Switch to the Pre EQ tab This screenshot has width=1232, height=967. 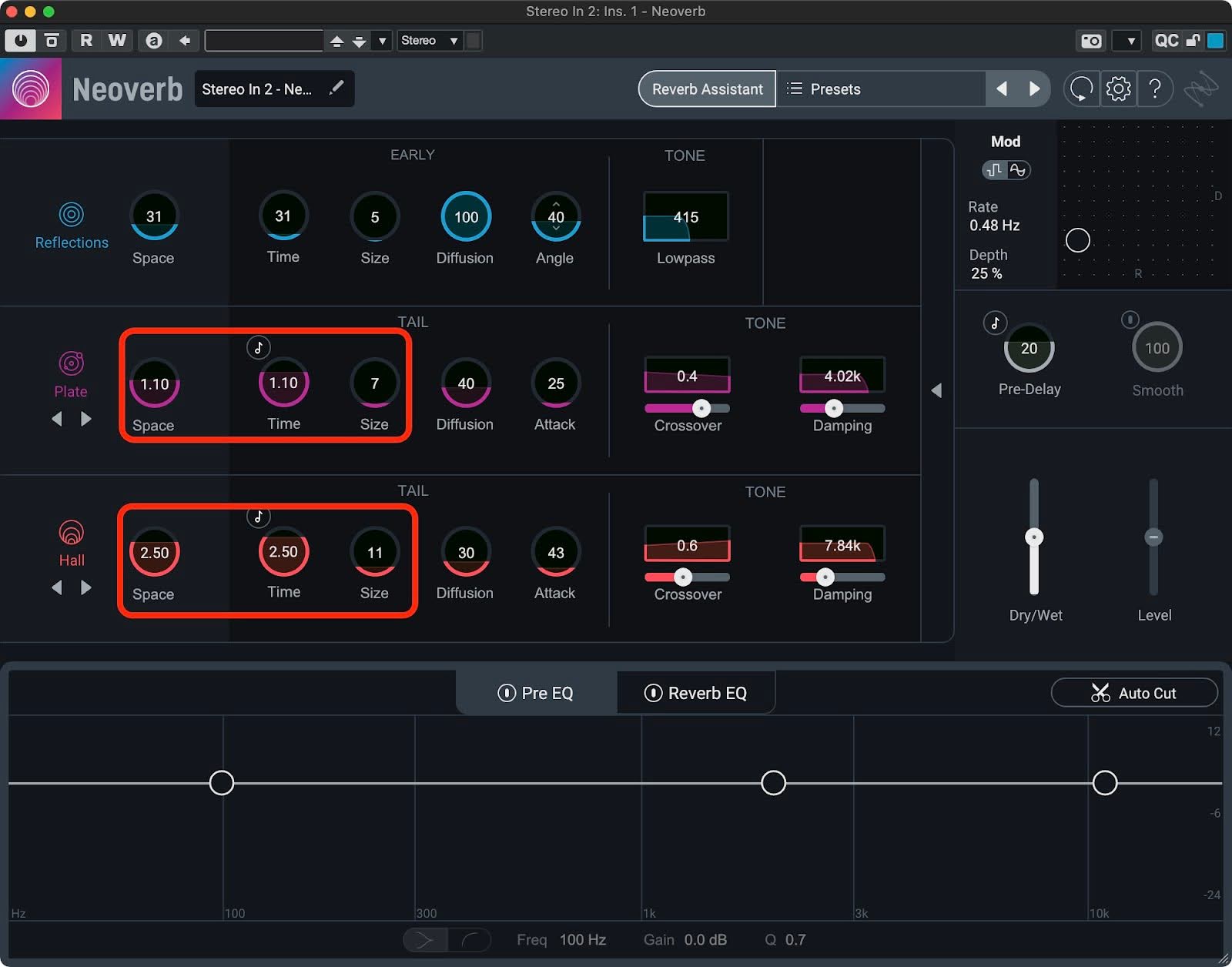(x=536, y=693)
